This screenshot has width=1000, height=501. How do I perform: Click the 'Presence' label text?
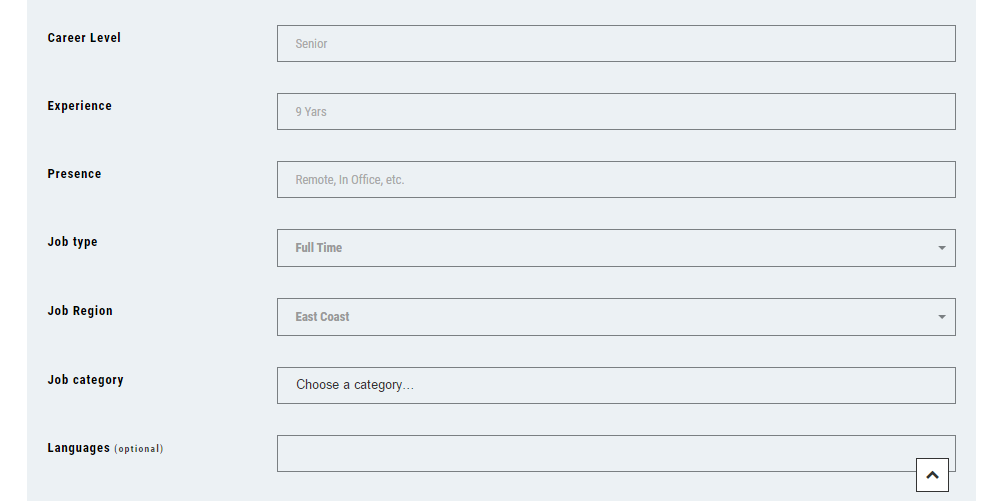point(74,174)
